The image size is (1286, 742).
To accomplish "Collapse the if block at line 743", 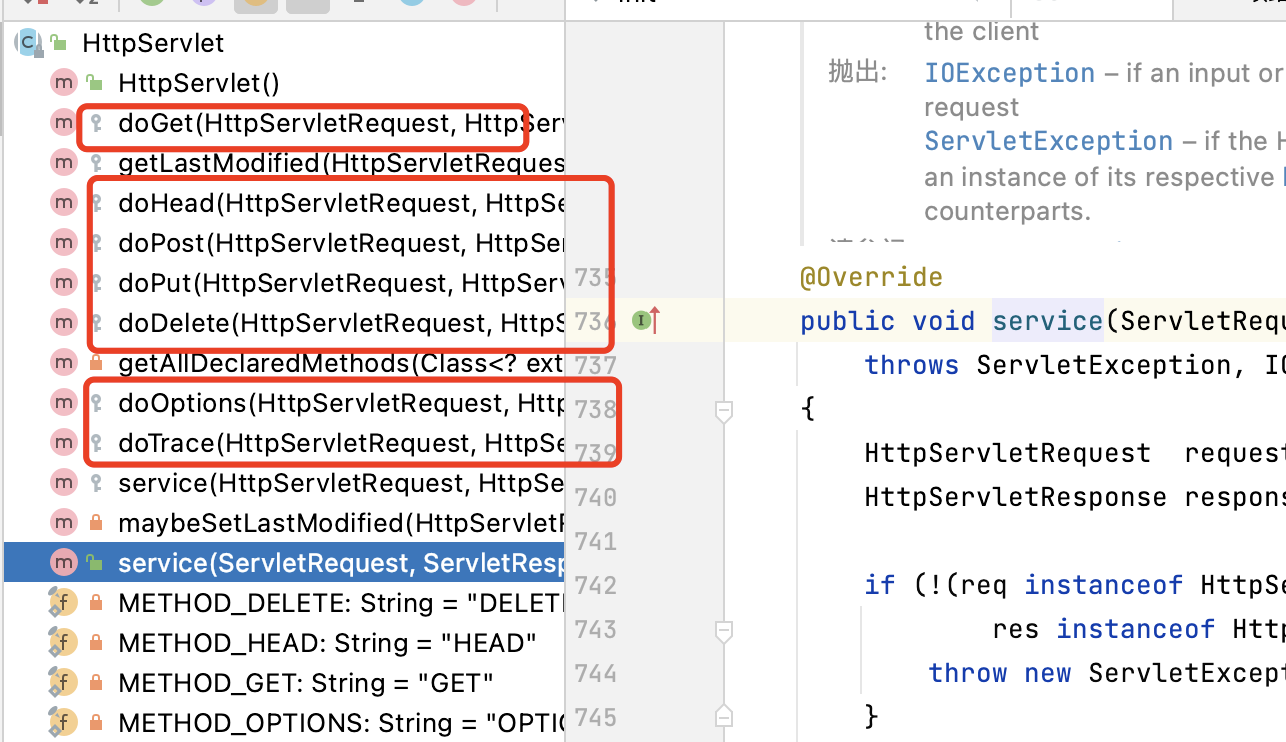I will [724, 630].
